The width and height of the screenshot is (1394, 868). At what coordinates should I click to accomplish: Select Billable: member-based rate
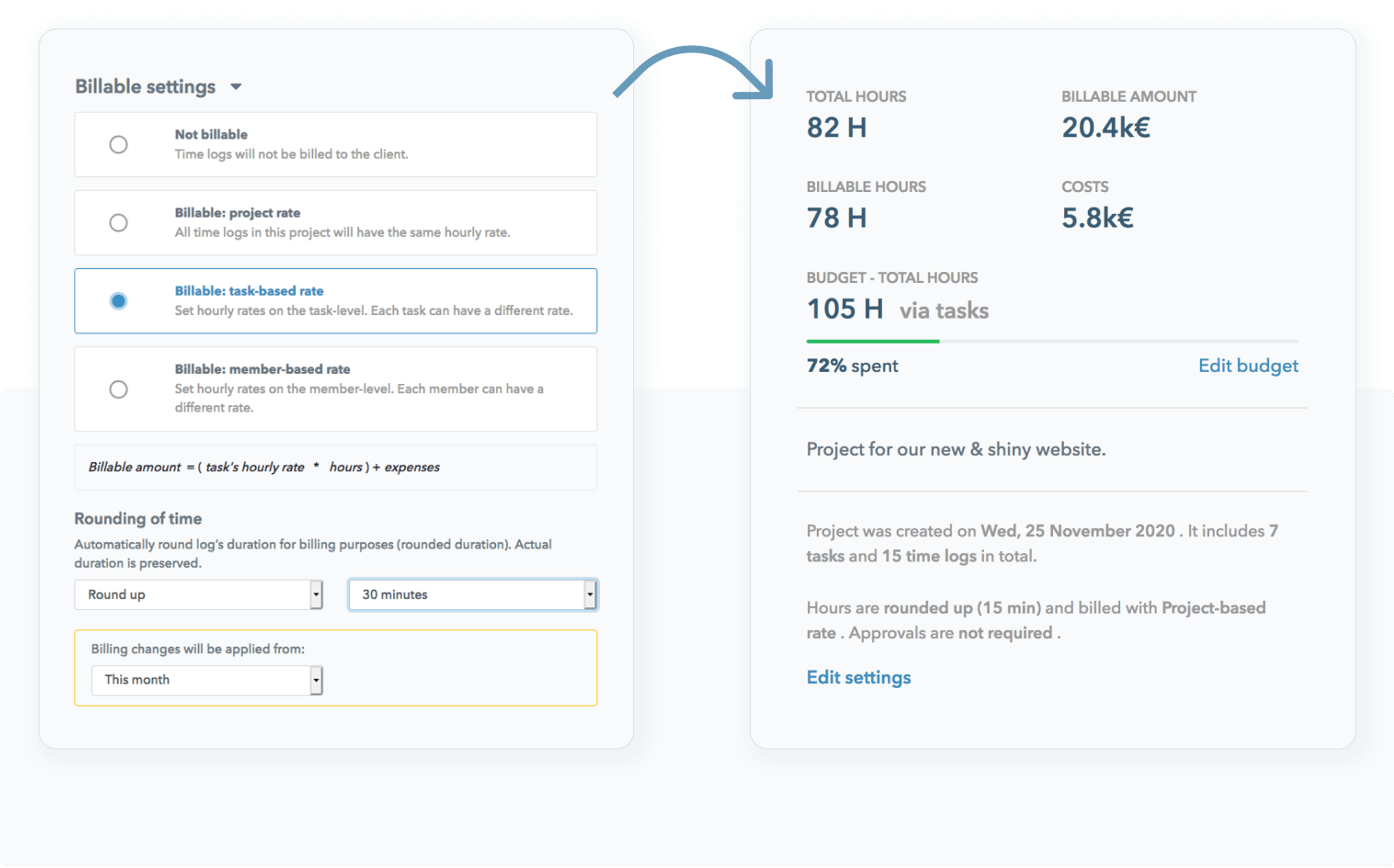pos(118,389)
